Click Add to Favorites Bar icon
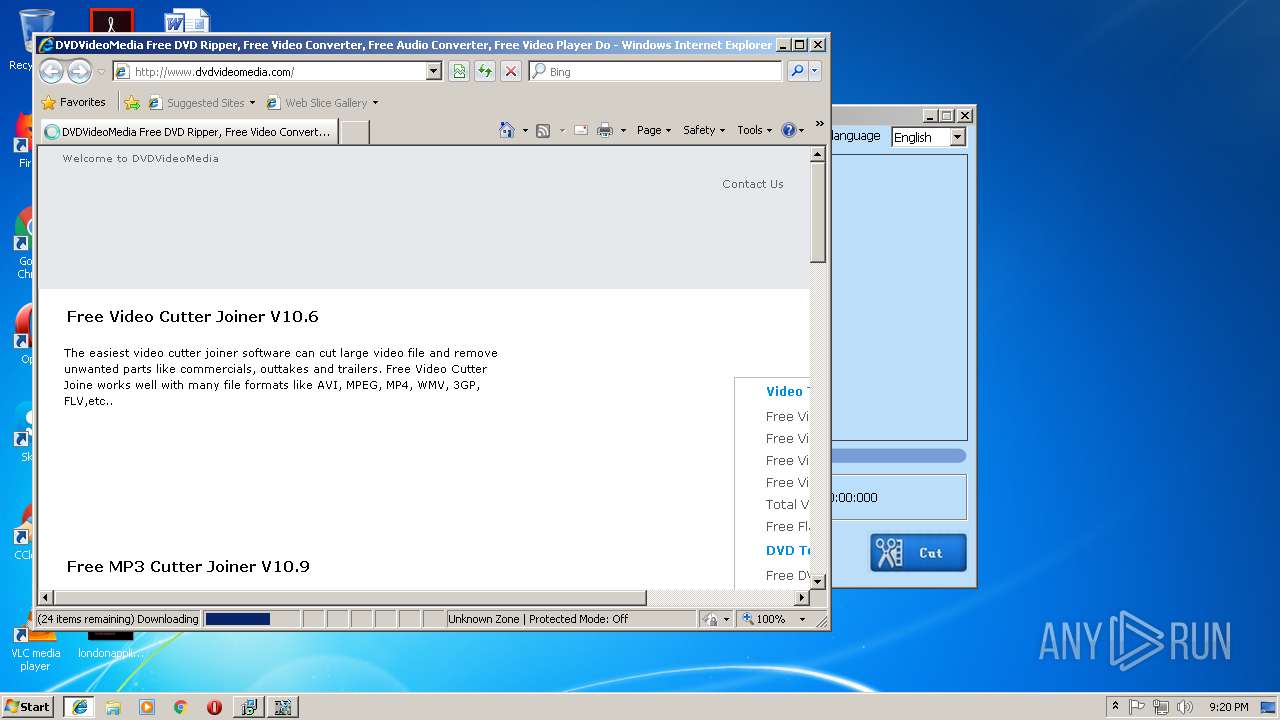This screenshot has height=720, width=1280. (x=132, y=102)
